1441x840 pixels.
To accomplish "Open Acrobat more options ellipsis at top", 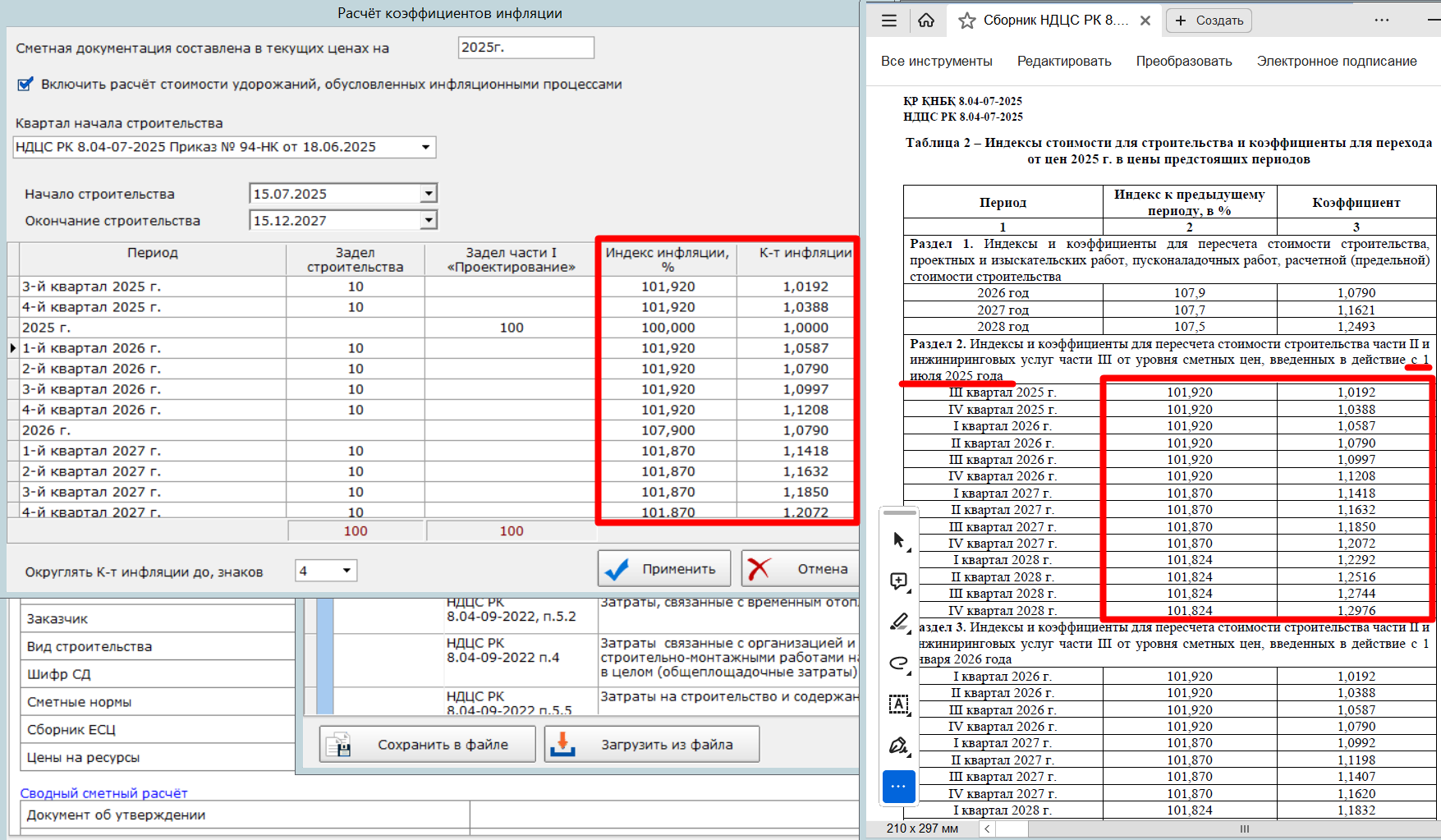I will (x=1382, y=21).
